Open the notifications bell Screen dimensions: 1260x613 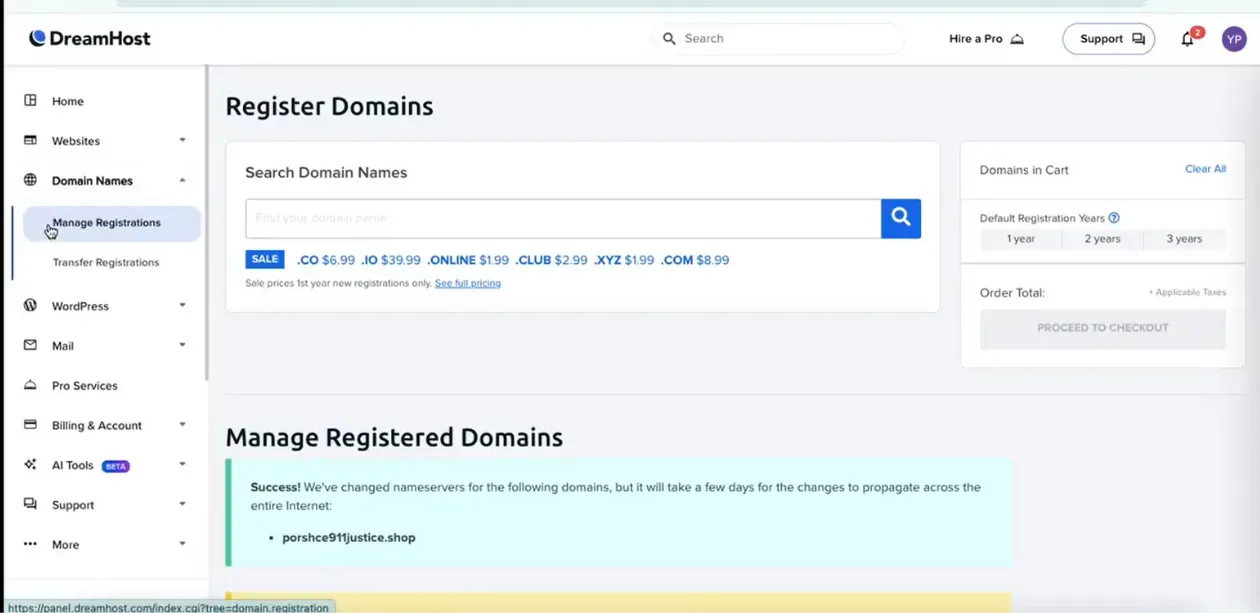pos(1187,39)
